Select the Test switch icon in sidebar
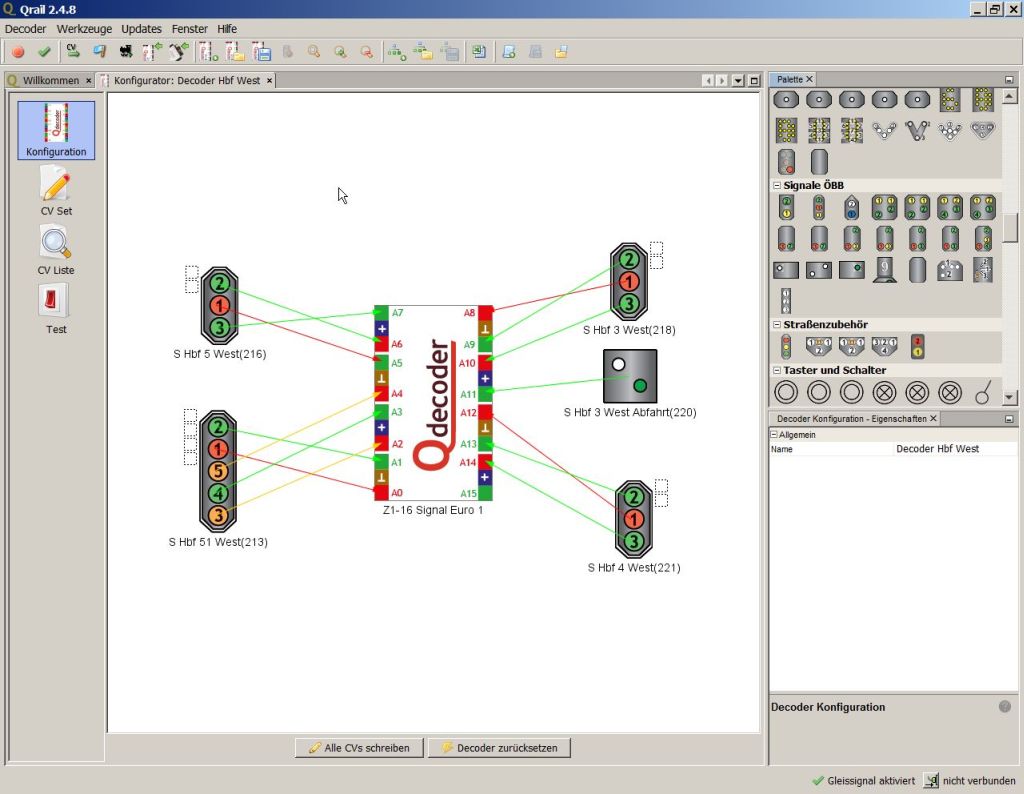The width and height of the screenshot is (1024, 794). (x=56, y=307)
